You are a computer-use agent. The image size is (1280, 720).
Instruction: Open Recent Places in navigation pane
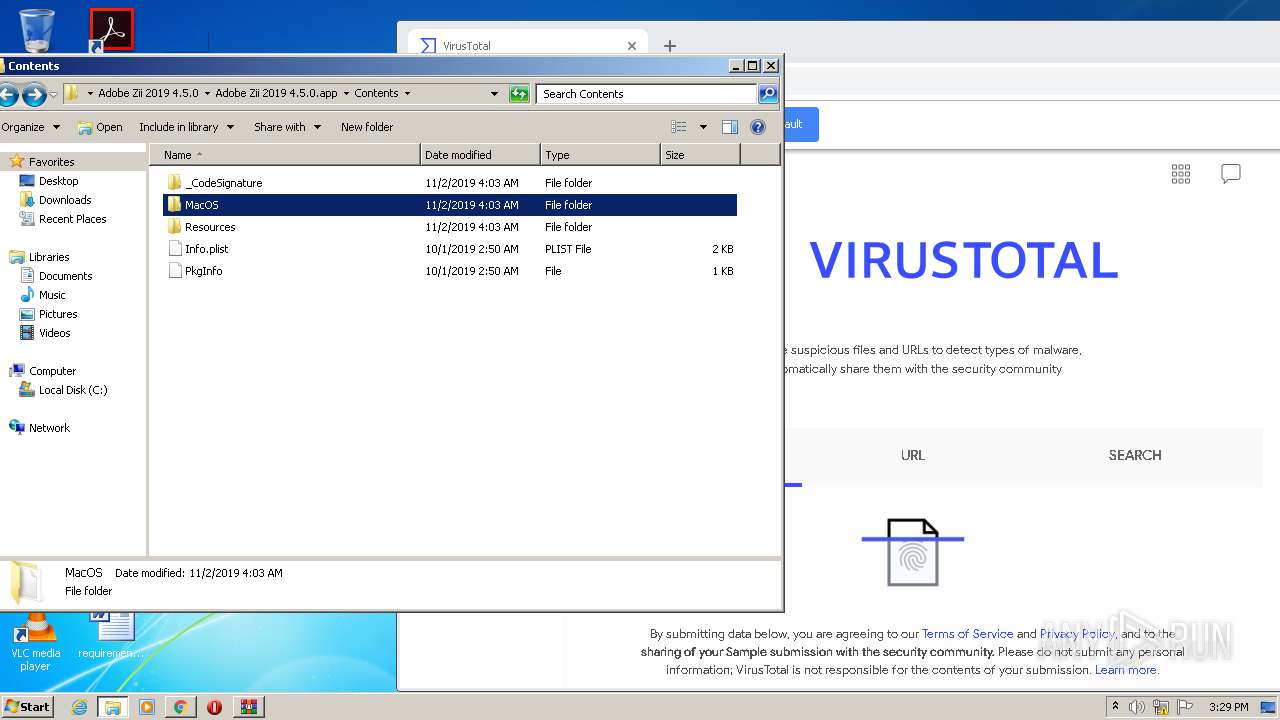click(x=72, y=219)
